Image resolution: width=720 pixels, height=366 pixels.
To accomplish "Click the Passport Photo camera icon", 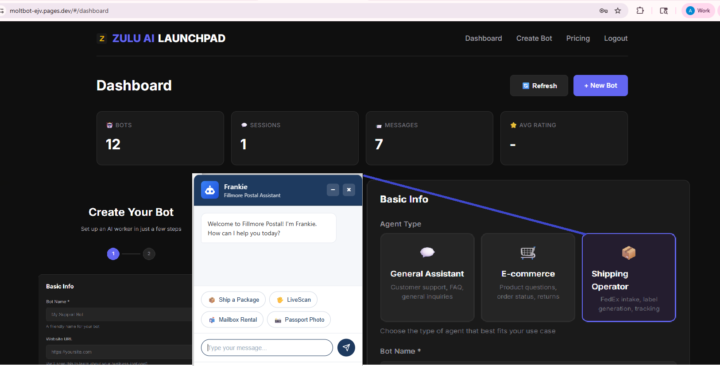I will (278, 320).
